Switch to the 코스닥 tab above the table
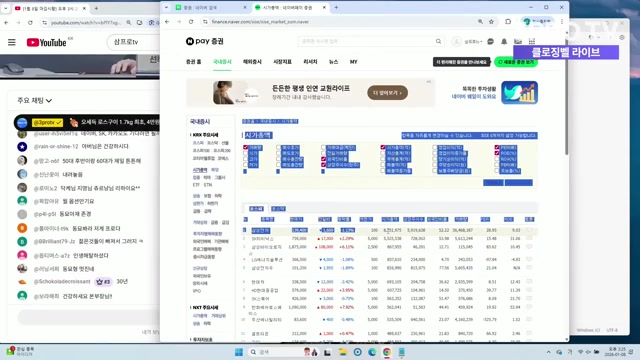The width and height of the screenshot is (640, 360). point(278,209)
